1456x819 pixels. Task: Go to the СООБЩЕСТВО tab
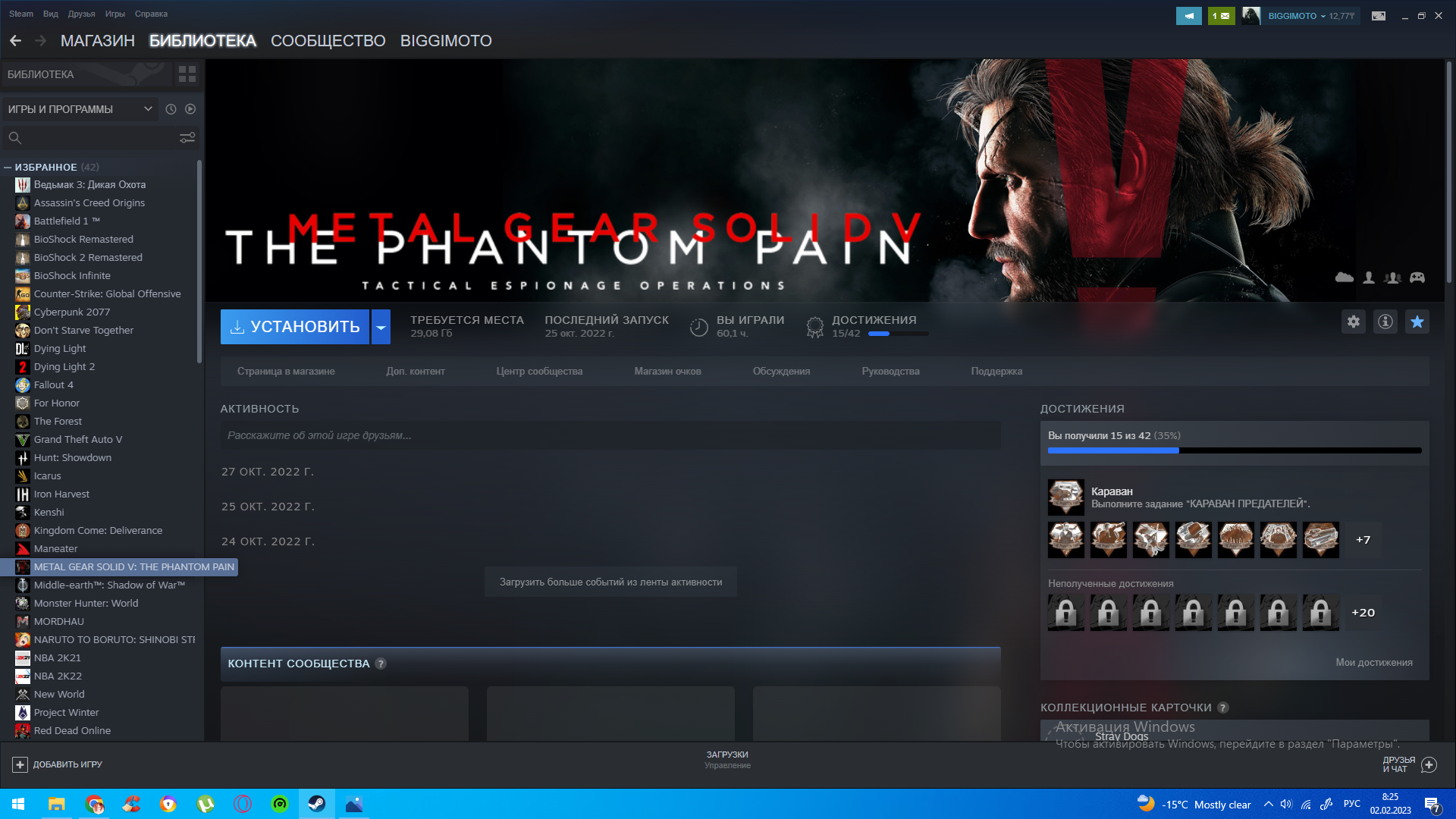[x=328, y=41]
